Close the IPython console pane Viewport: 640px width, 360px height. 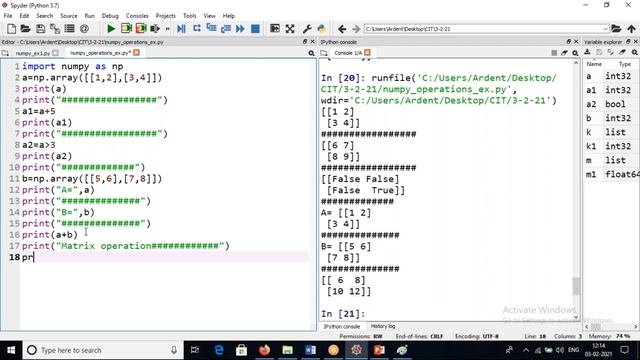tap(576, 42)
